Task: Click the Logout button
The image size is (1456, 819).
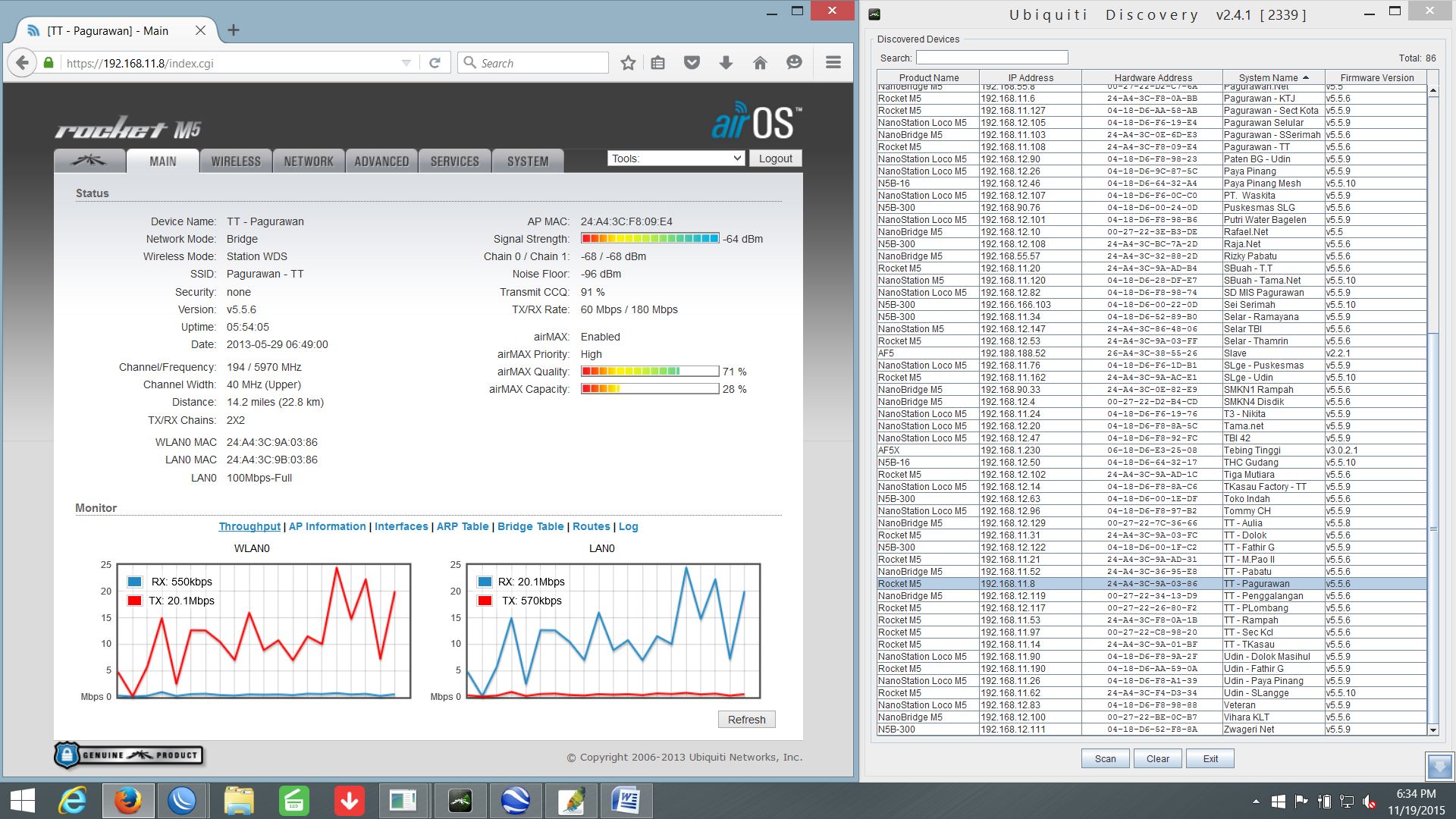Action: [776, 156]
